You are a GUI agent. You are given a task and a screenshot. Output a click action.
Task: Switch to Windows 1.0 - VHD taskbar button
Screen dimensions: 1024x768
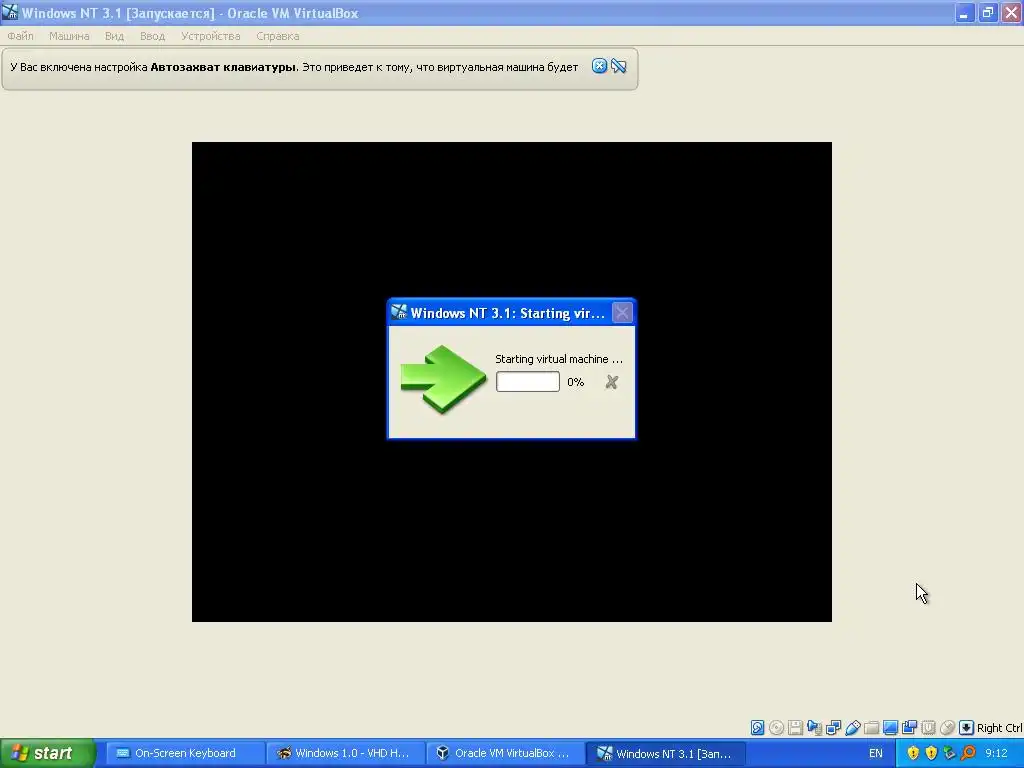click(345, 753)
